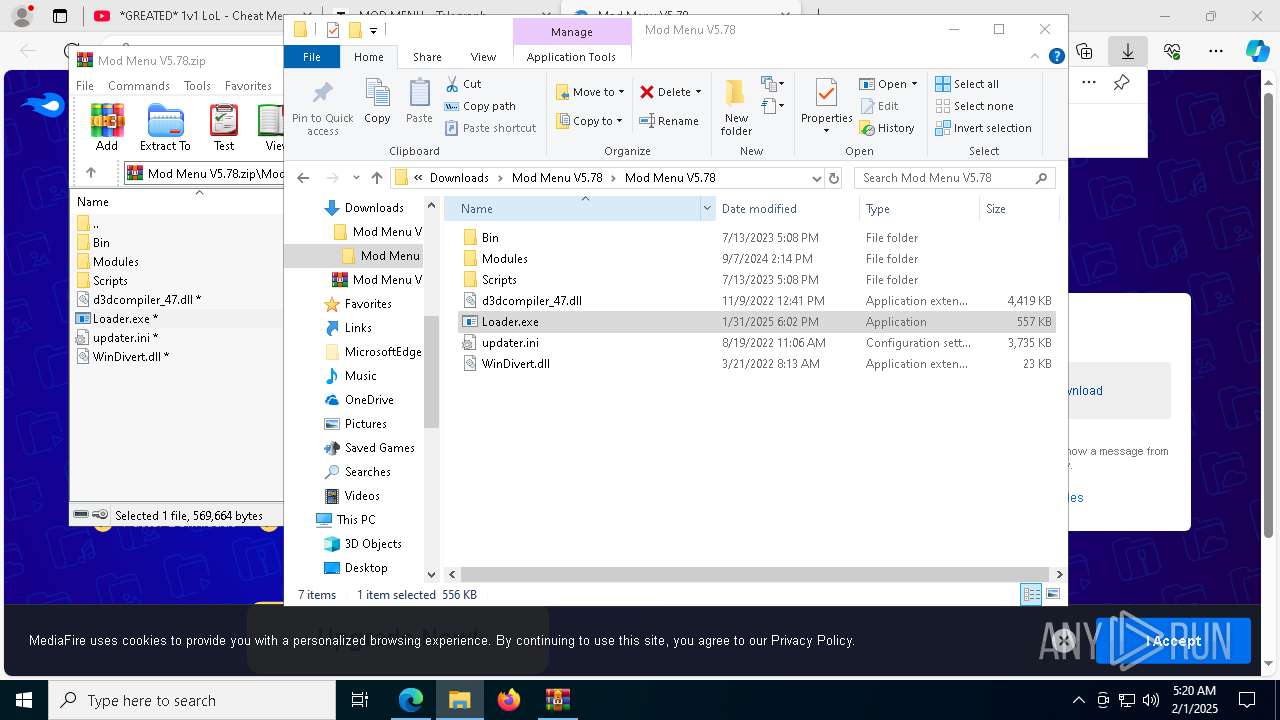The height and width of the screenshot is (720, 1280).
Task: Click History in Open group
Action: [x=887, y=128]
